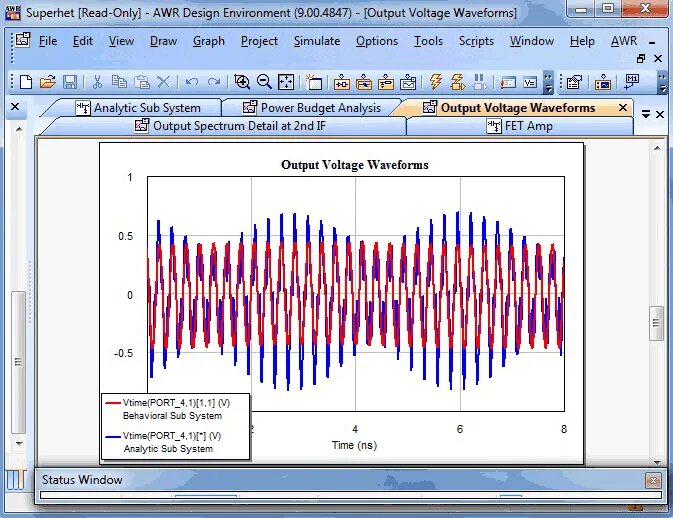Click the Paste clipboard icon
The height and width of the screenshot is (518, 673).
click(142, 82)
